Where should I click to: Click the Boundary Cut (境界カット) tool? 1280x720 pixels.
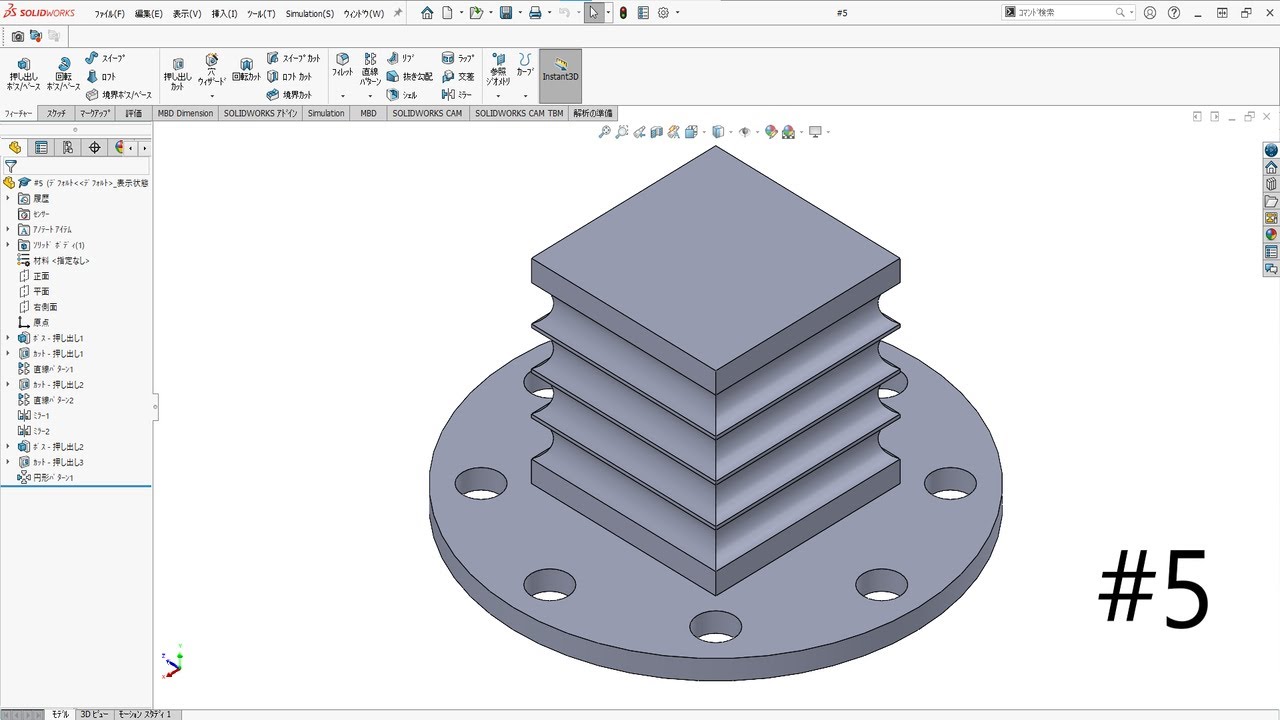pos(290,95)
